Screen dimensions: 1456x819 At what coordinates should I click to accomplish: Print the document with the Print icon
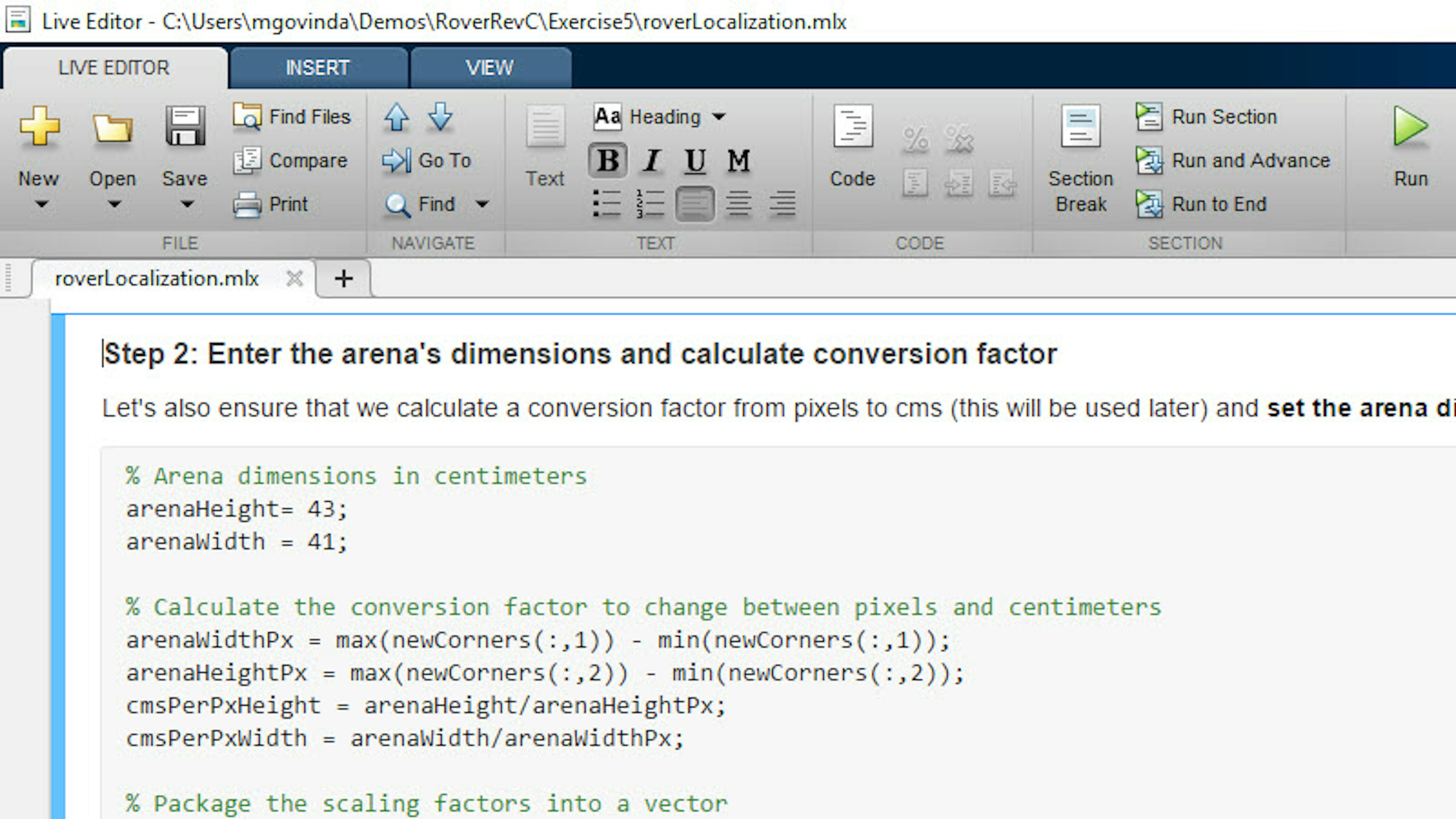[x=247, y=204]
